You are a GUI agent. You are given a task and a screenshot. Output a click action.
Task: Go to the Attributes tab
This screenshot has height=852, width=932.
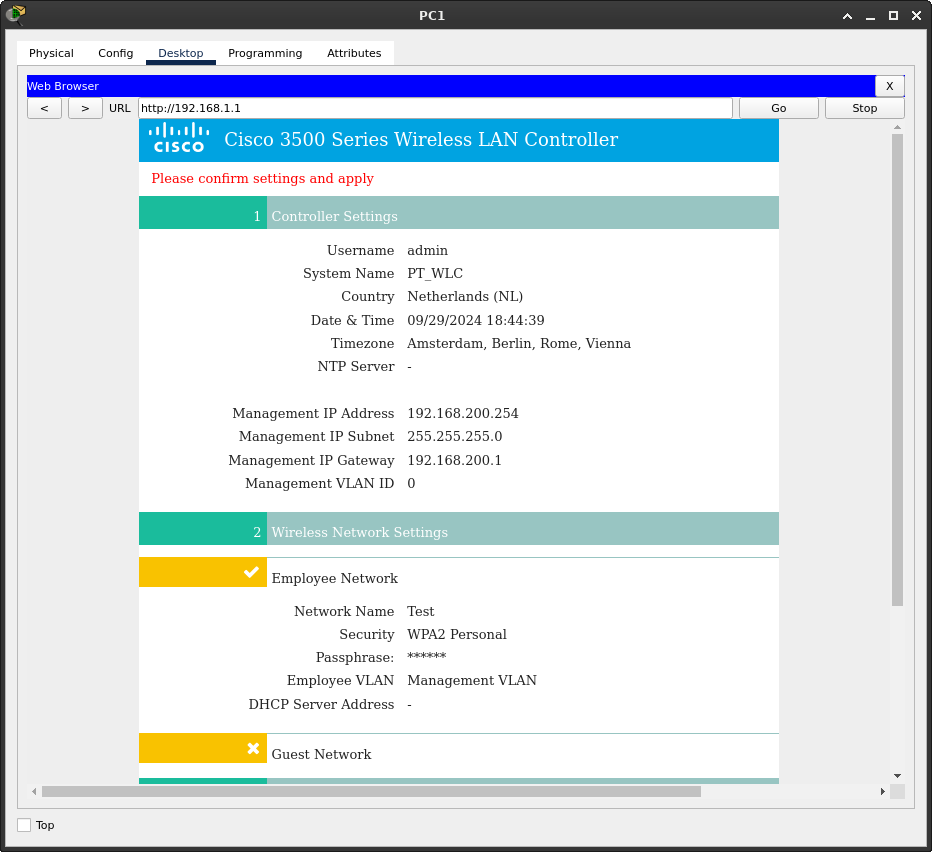pos(354,53)
